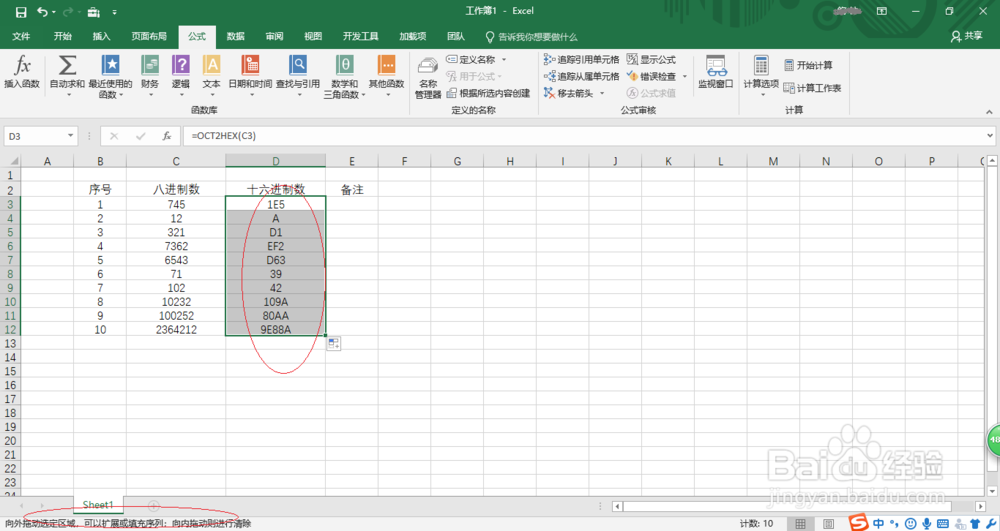Open the File tab
The width and height of the screenshot is (1000, 531).
click(21, 36)
